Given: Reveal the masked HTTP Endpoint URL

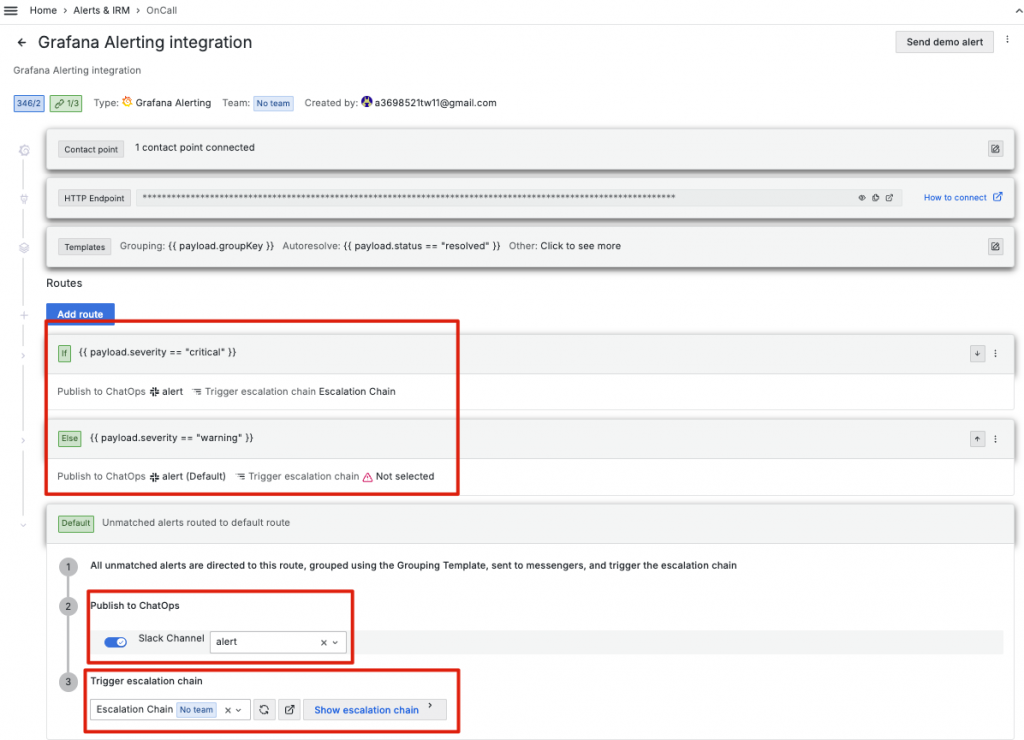Looking at the screenshot, I should (861, 198).
